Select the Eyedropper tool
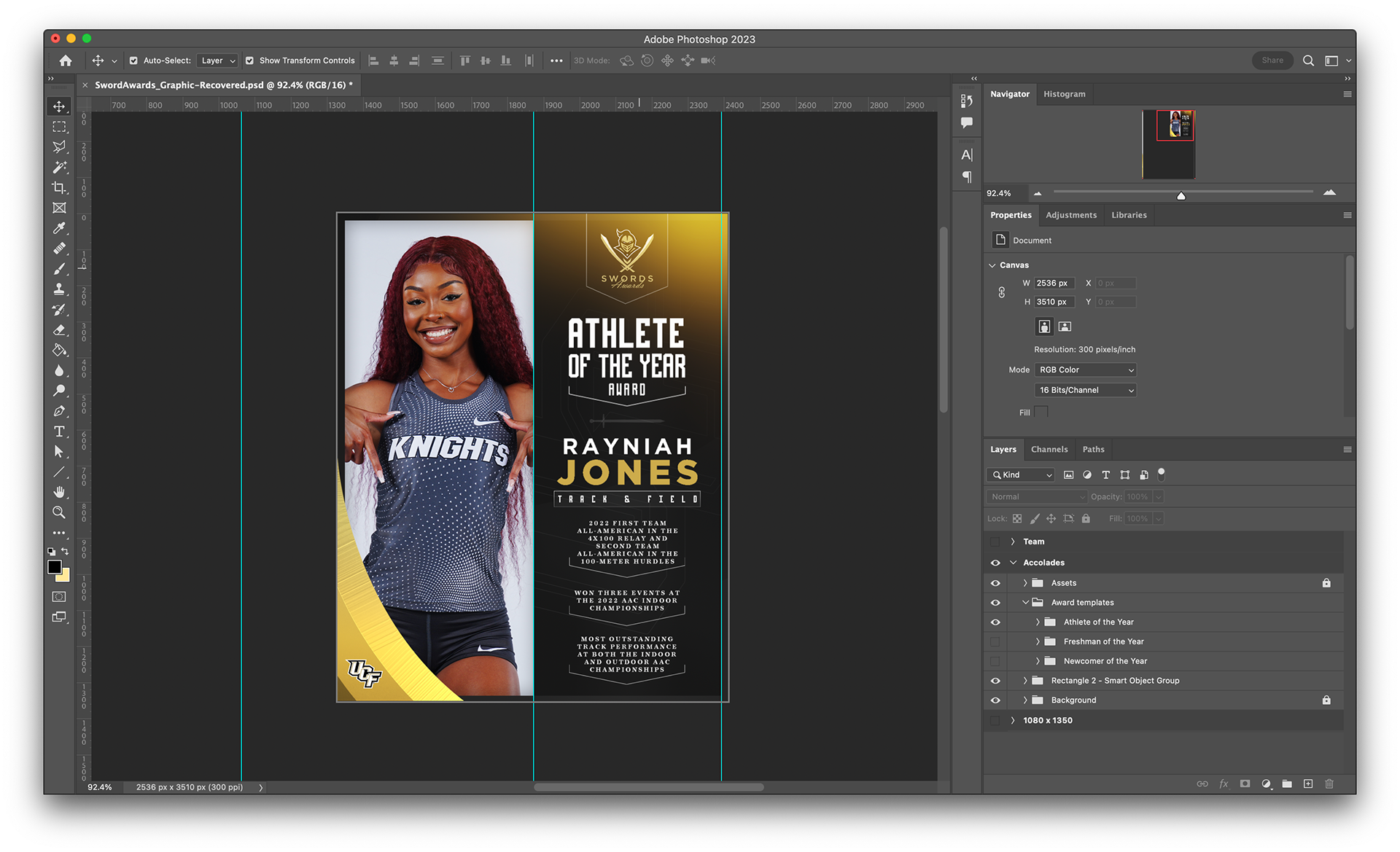 pyautogui.click(x=59, y=228)
